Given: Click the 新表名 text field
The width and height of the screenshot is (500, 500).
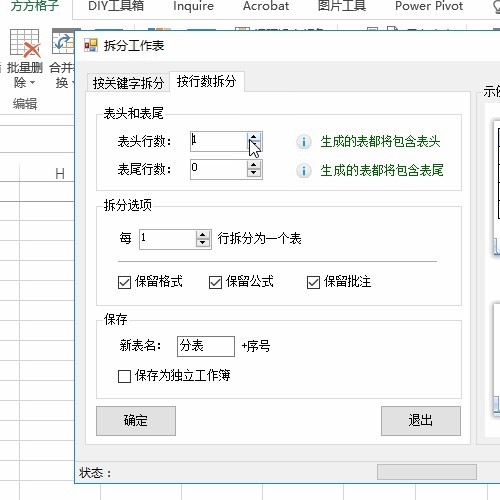Looking at the screenshot, I should (x=206, y=346).
